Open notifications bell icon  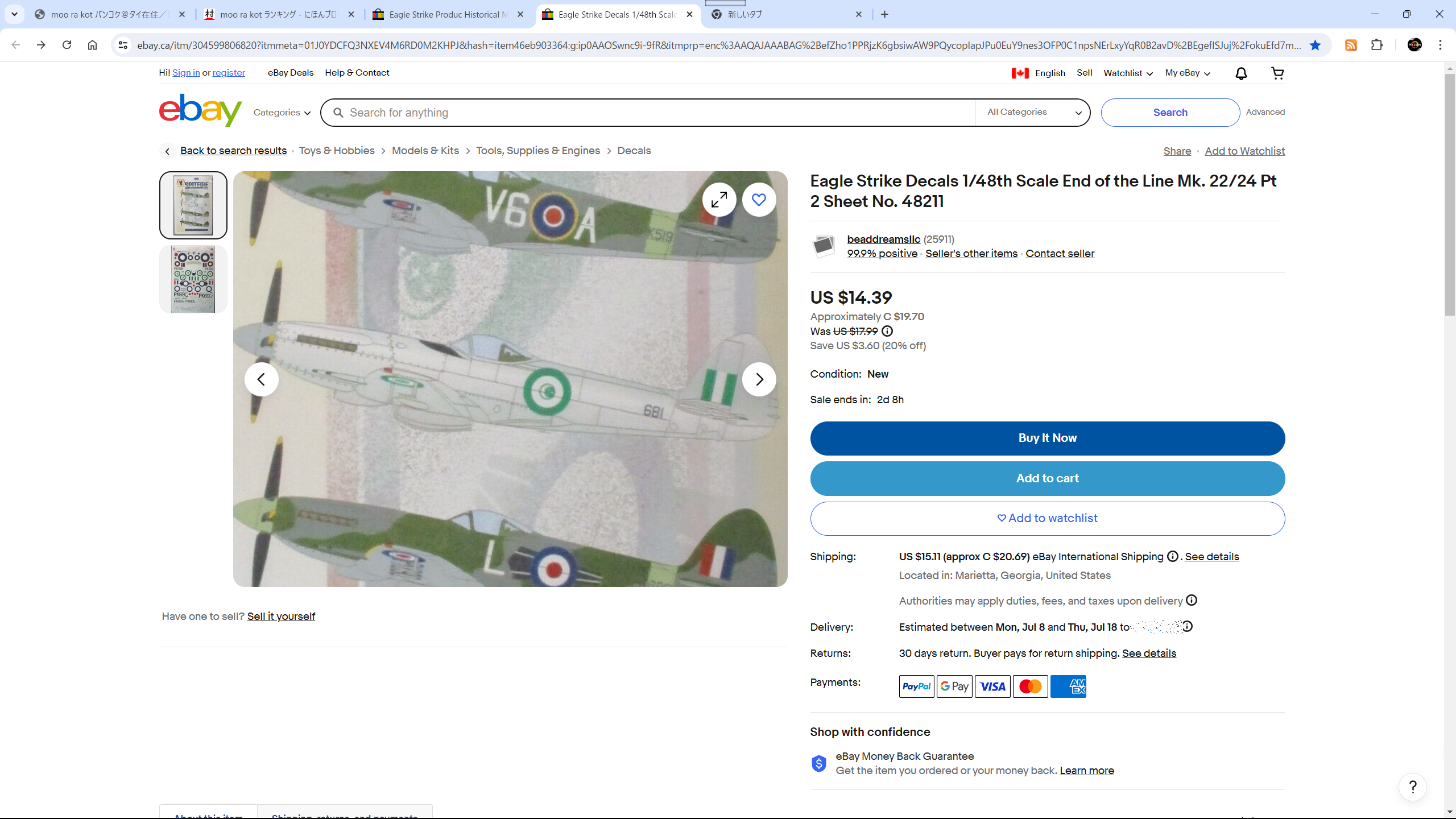click(x=1241, y=73)
